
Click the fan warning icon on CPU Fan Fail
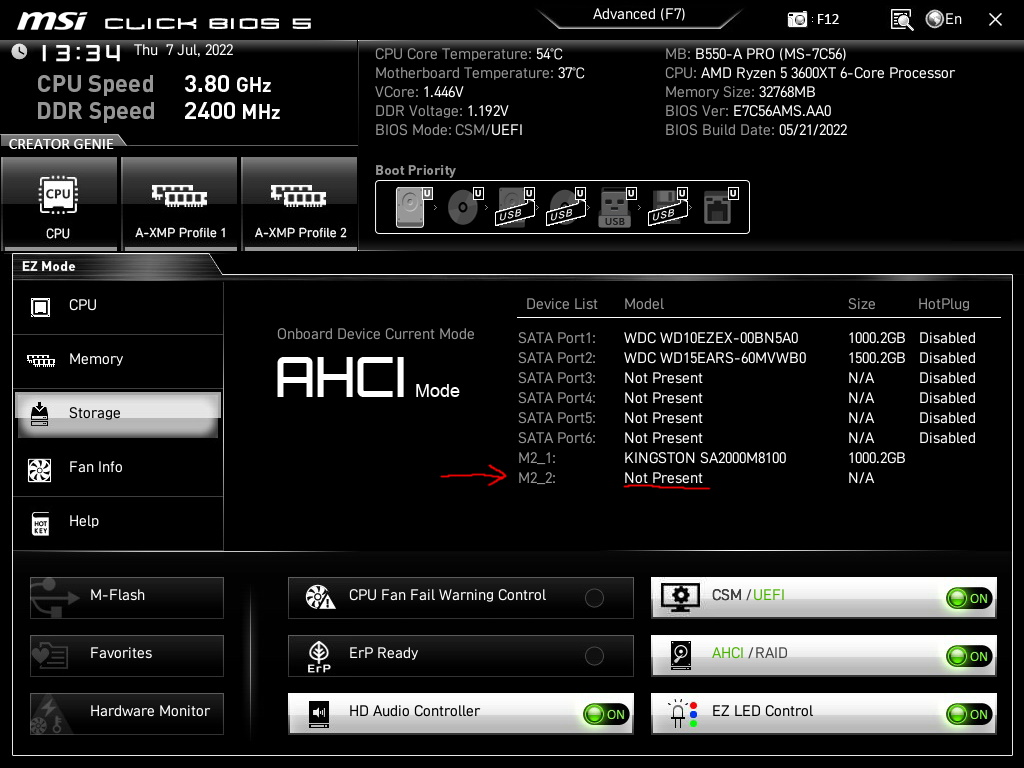tap(320, 597)
